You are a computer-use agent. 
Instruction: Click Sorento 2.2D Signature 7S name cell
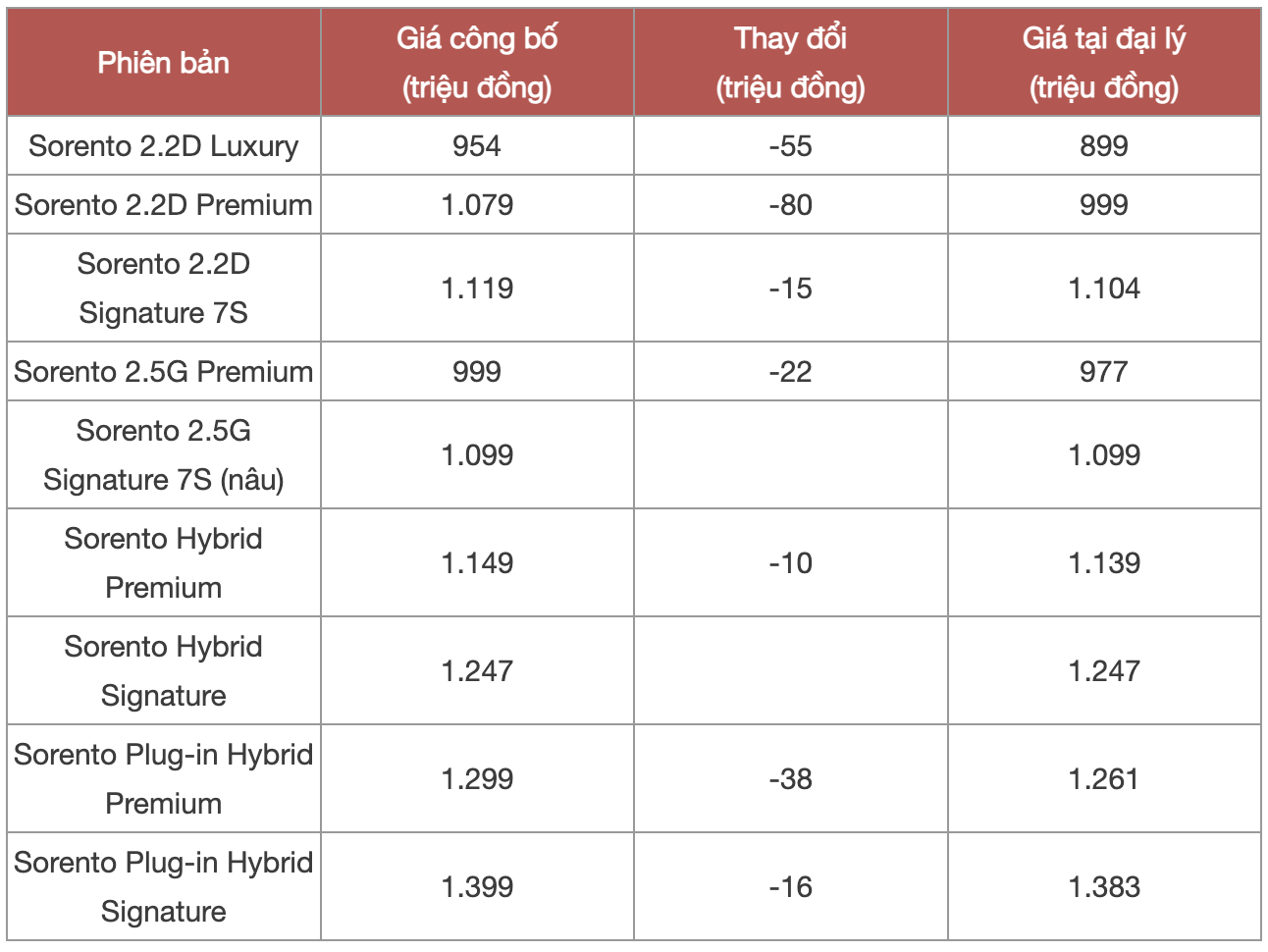(164, 289)
